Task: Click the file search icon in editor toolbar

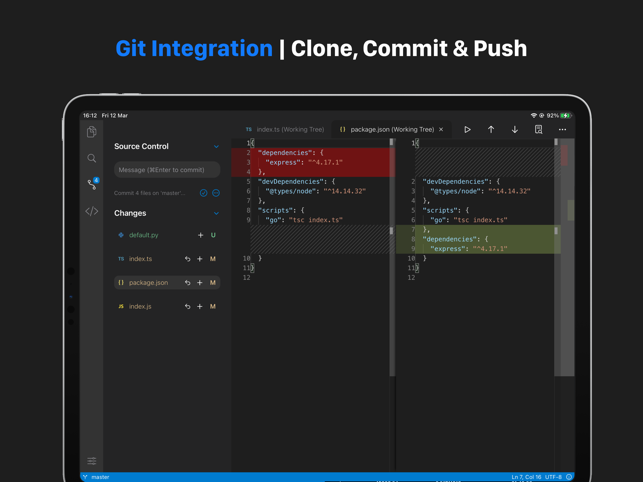Action: 539,129
